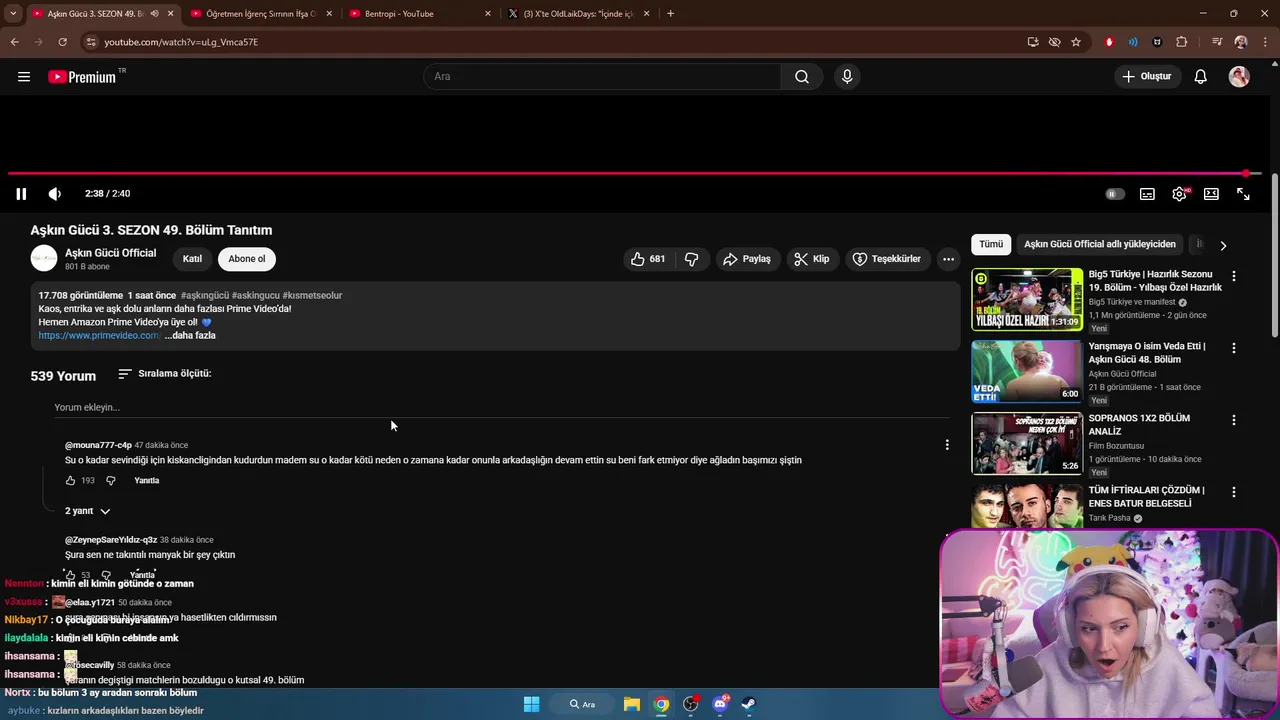Open YouTube notifications bell
The width and height of the screenshot is (1280, 720).
(x=1201, y=77)
